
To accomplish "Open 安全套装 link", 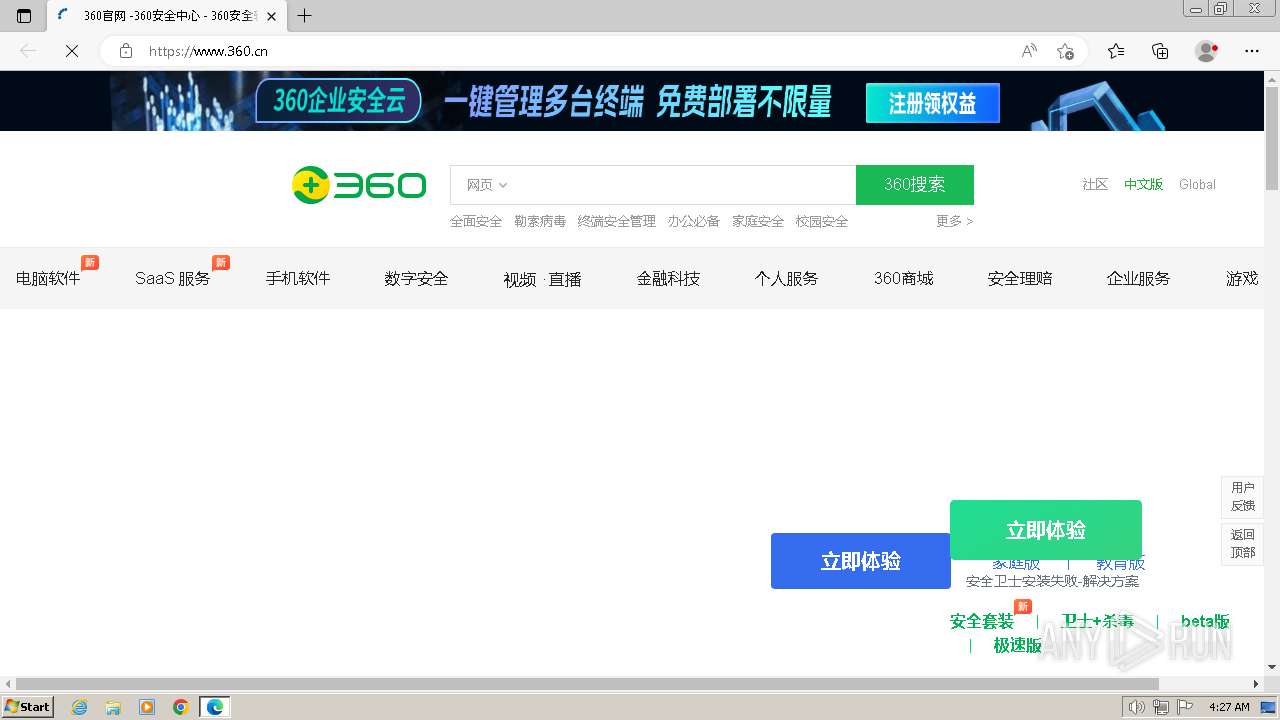I will (x=982, y=622).
